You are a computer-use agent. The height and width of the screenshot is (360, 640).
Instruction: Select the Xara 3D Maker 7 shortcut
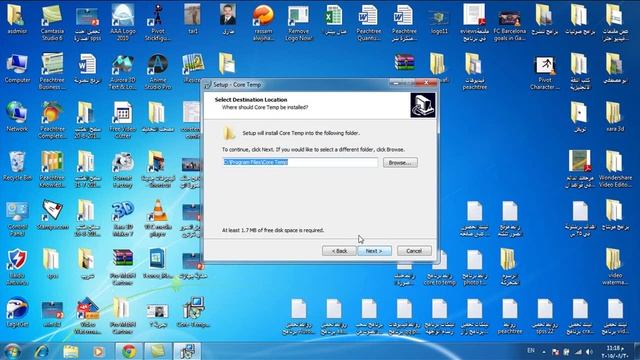tap(122, 218)
